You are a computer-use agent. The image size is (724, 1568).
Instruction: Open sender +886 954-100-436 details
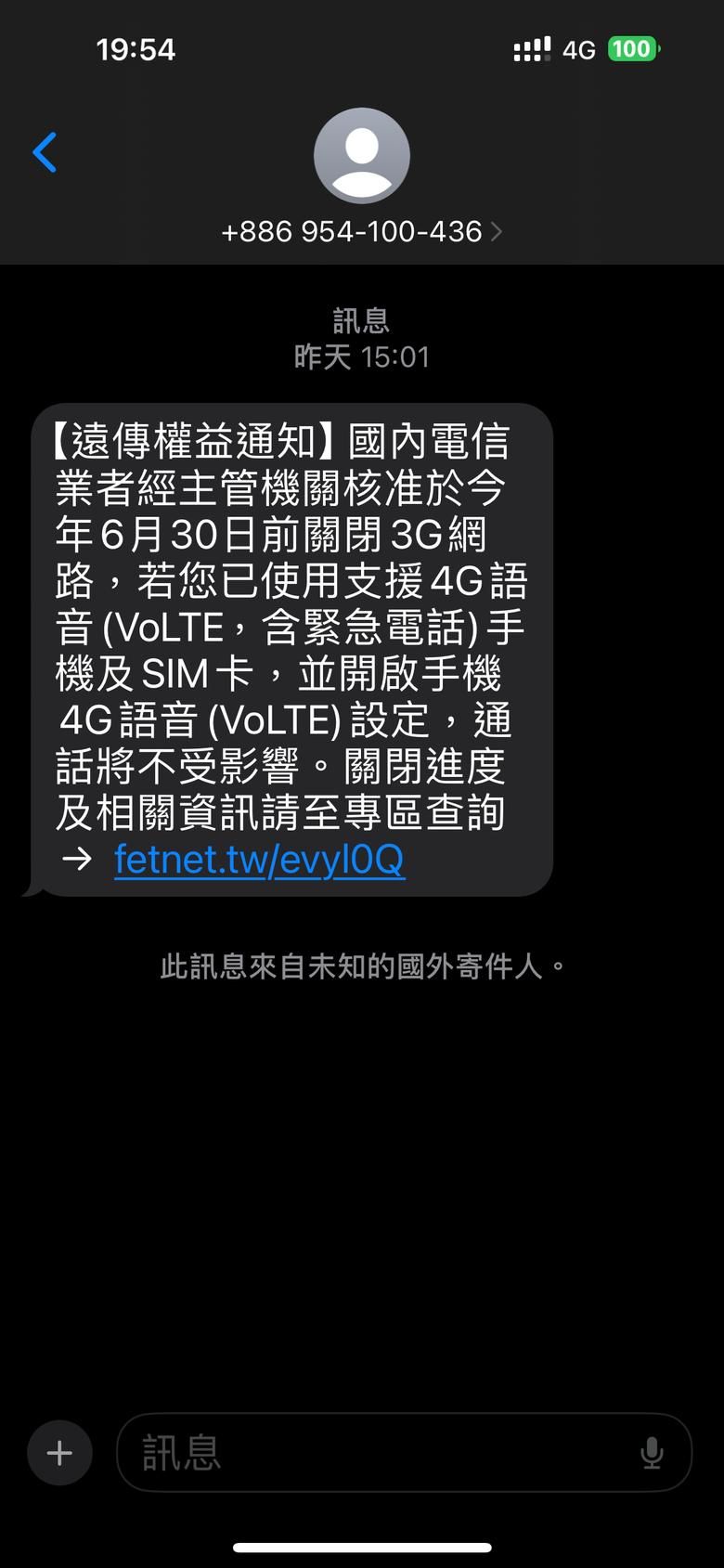click(x=352, y=231)
